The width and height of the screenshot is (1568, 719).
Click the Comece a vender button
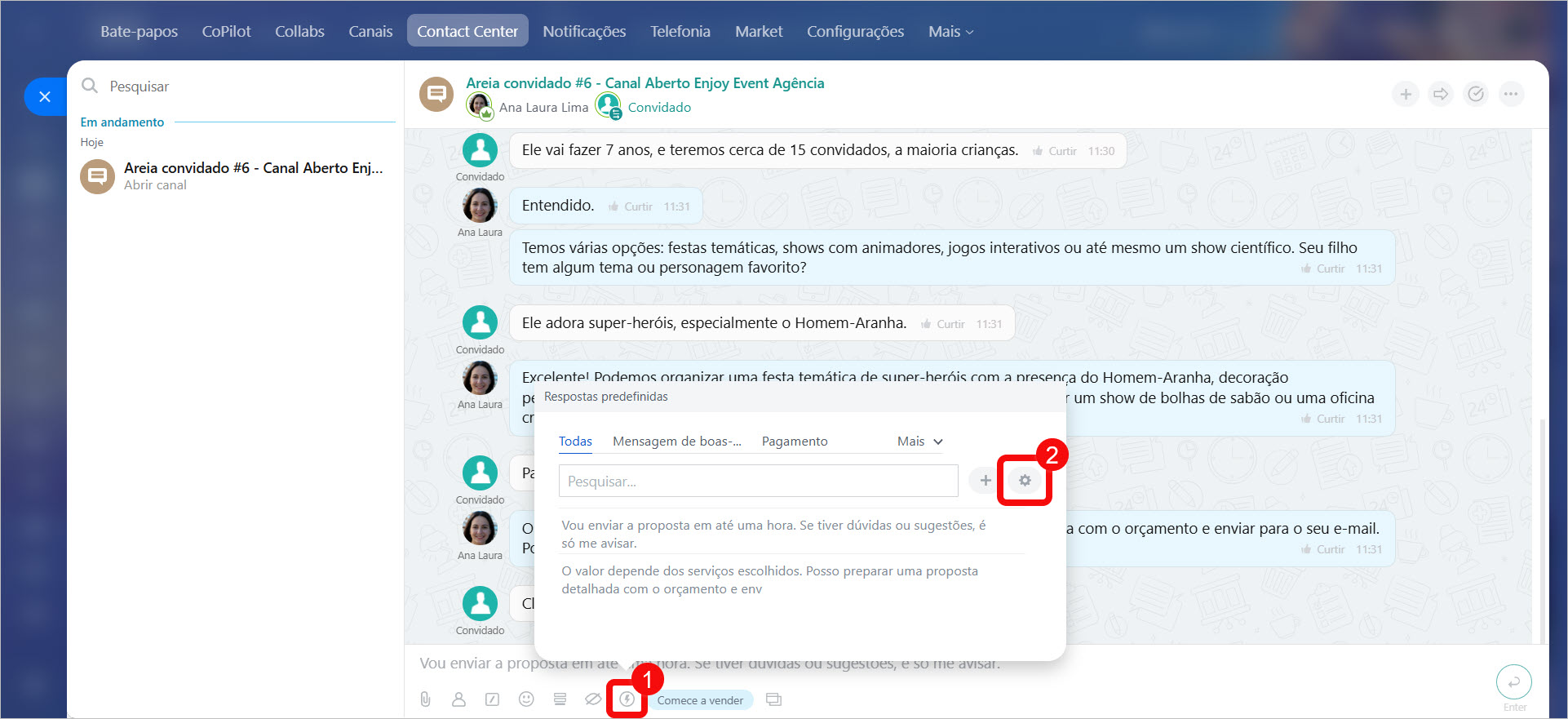click(700, 700)
